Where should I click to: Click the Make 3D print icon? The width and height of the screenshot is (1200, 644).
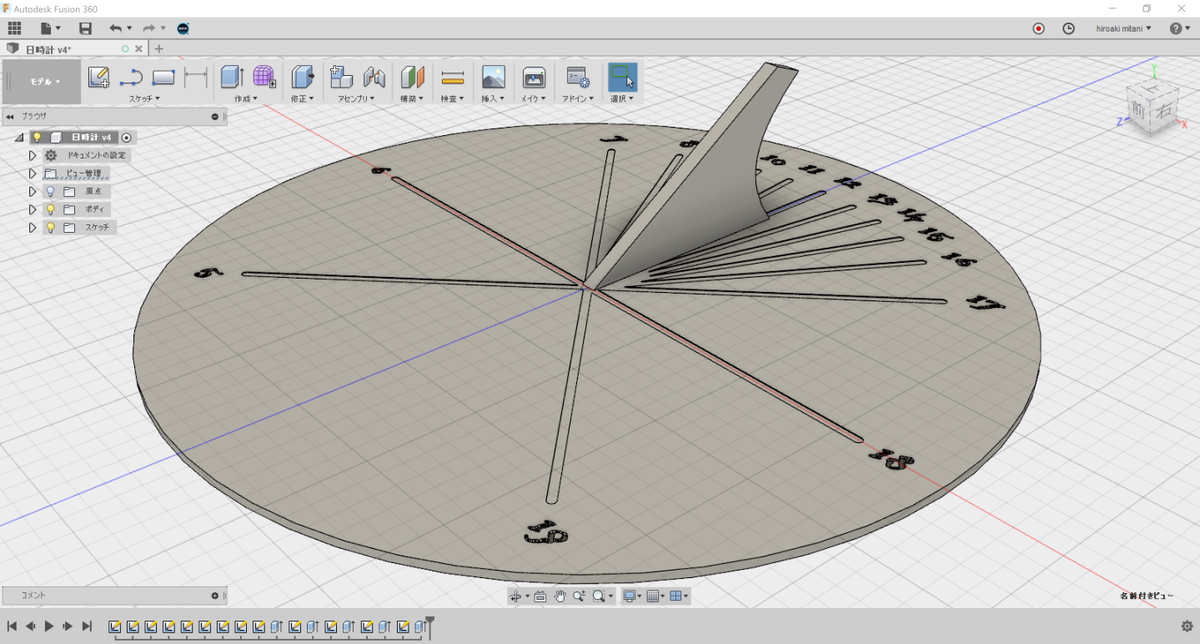click(x=534, y=77)
